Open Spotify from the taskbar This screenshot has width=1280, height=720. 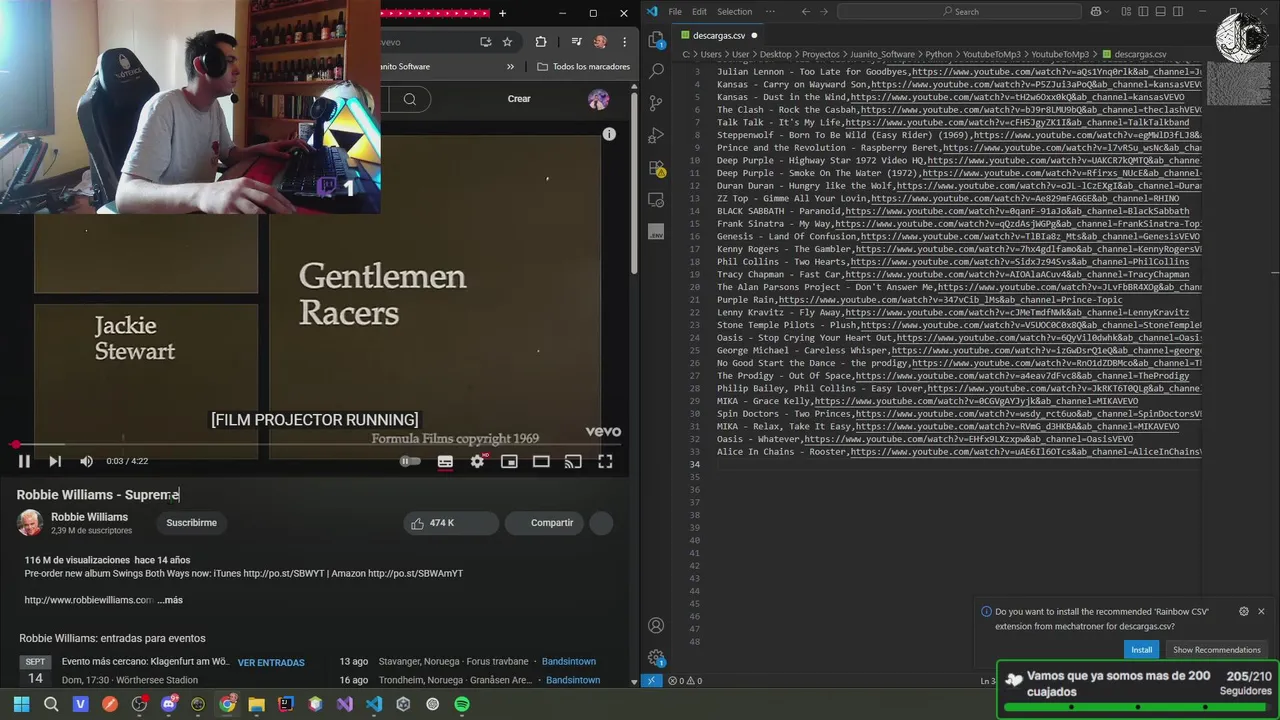pos(462,704)
